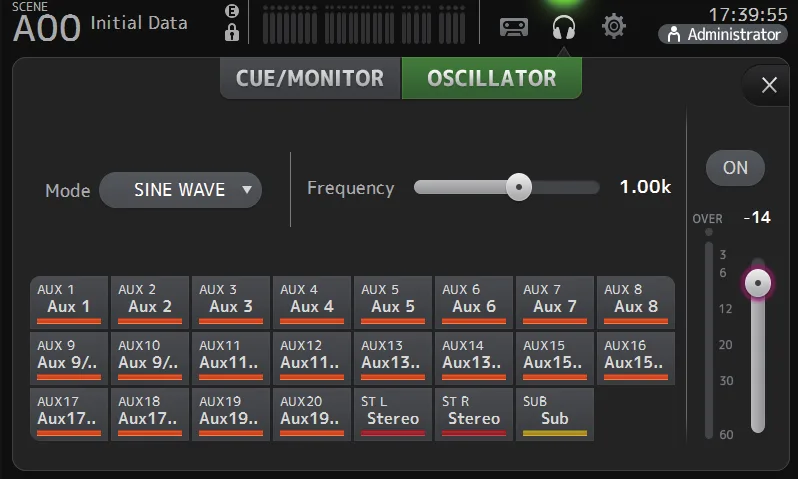The width and height of the screenshot is (798, 479).
Task: Toggle oscillator assign to AUX 5
Action: point(392,302)
